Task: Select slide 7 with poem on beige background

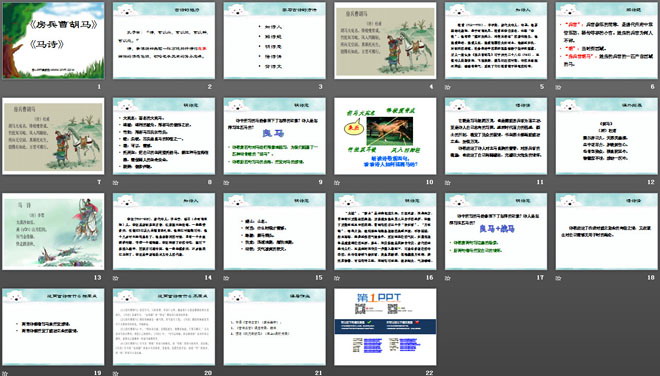Action: [53, 136]
